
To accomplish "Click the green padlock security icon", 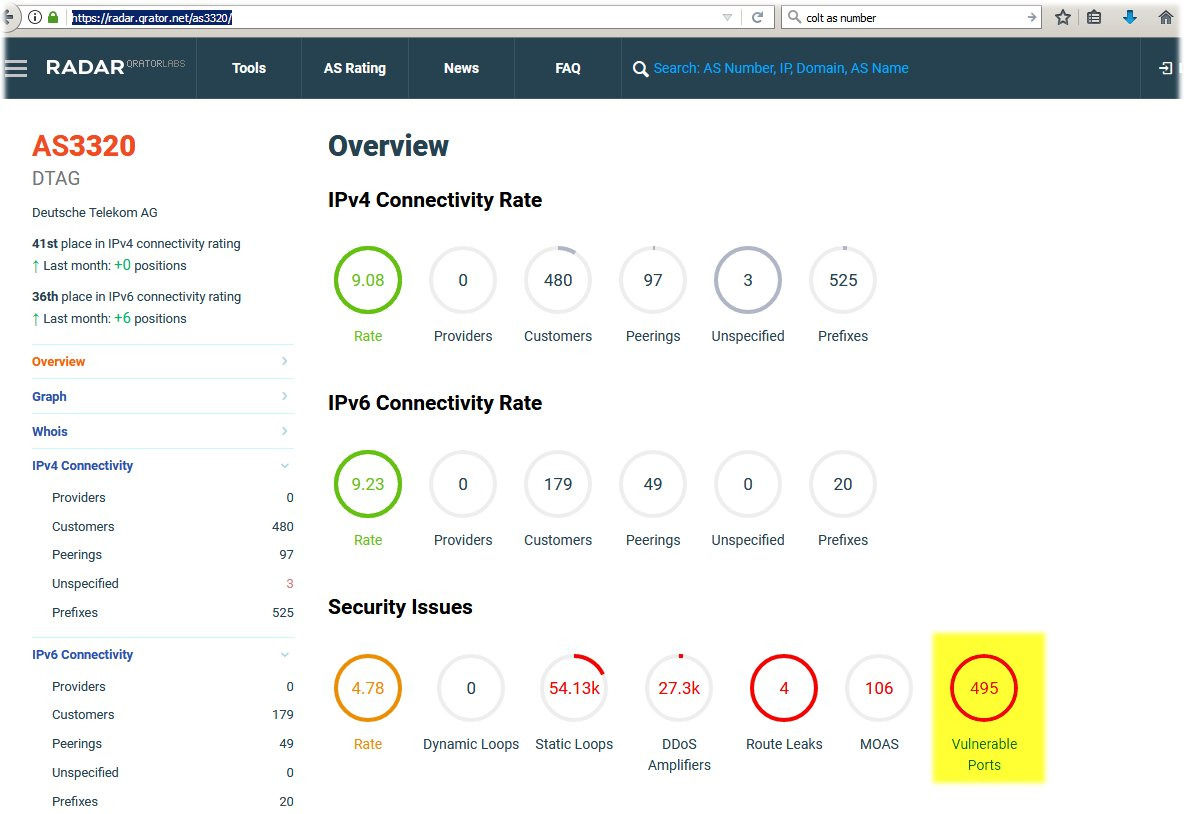I will (53, 17).
